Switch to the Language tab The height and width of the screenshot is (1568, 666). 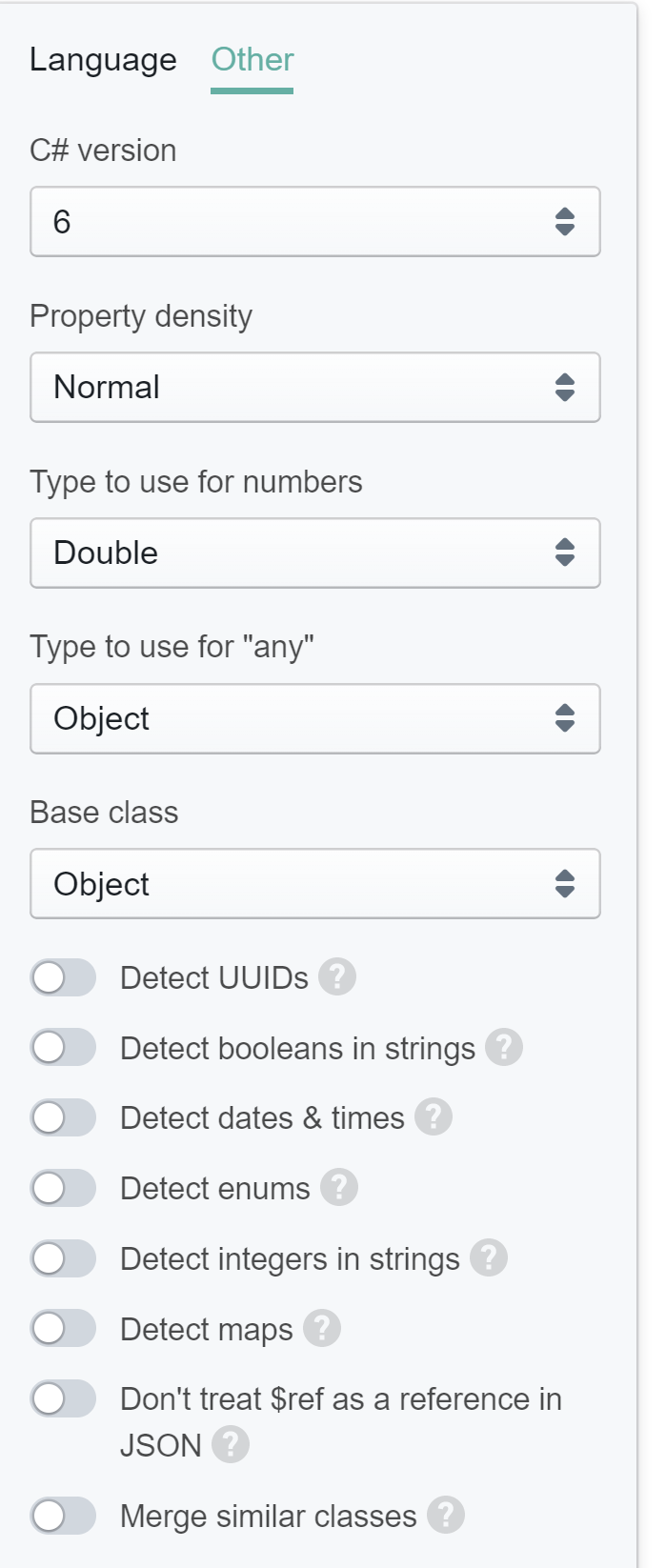pos(103,60)
